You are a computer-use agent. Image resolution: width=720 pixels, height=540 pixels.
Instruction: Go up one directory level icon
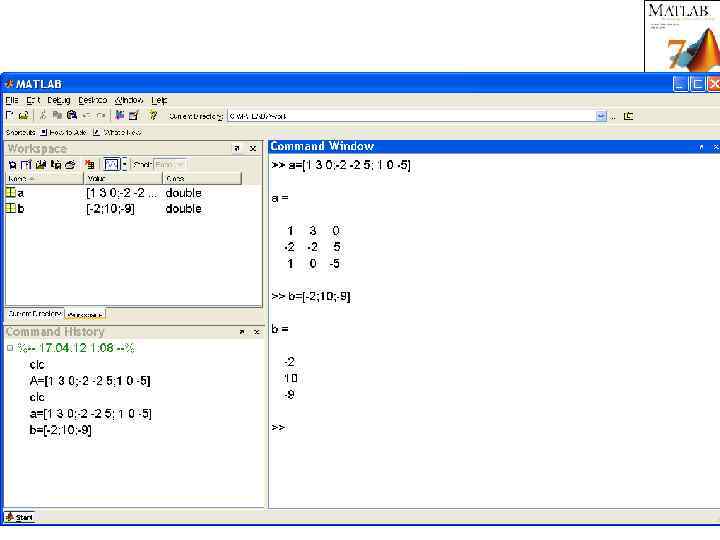coord(628,116)
